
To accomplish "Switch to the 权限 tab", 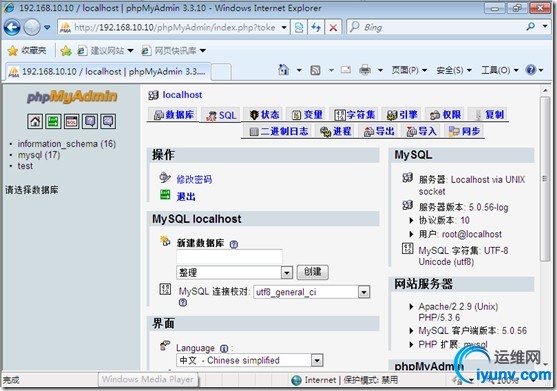I will coord(445,115).
